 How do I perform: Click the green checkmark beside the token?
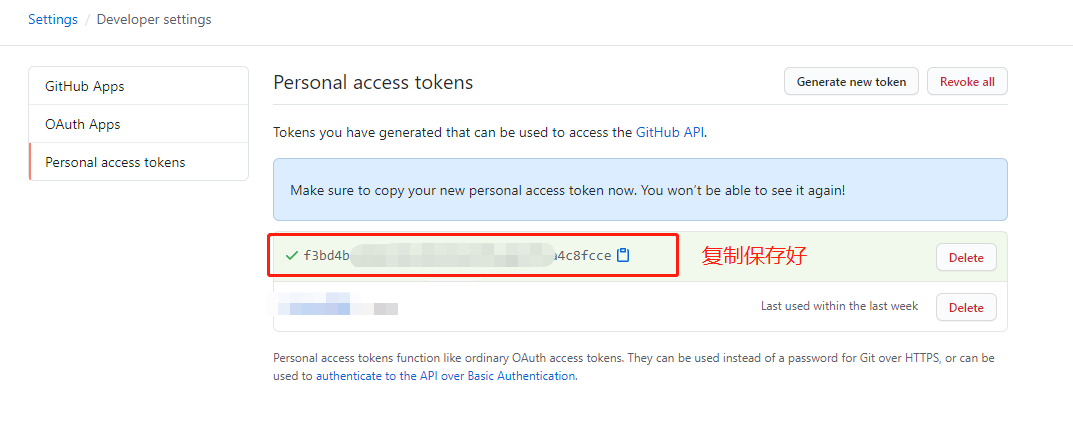coord(292,256)
